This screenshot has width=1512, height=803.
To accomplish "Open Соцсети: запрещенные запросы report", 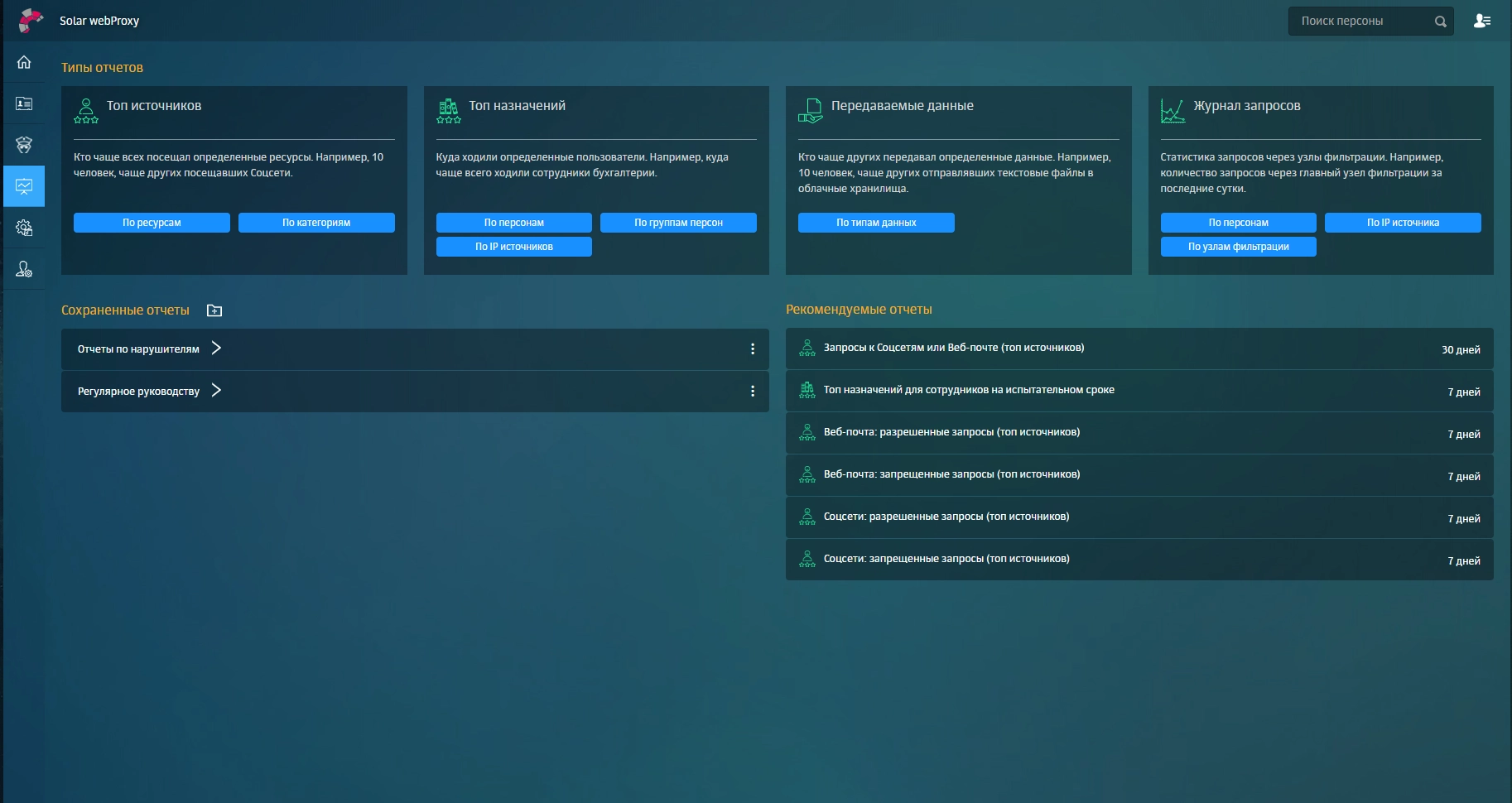I will click(1139, 560).
